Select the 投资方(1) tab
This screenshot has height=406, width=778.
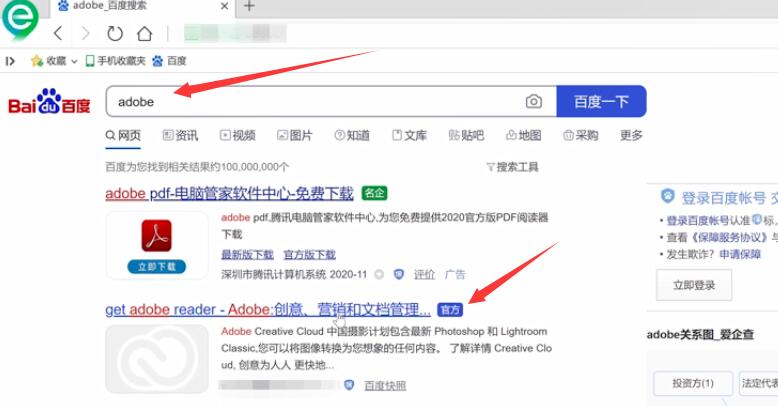pyautogui.click(x=693, y=383)
